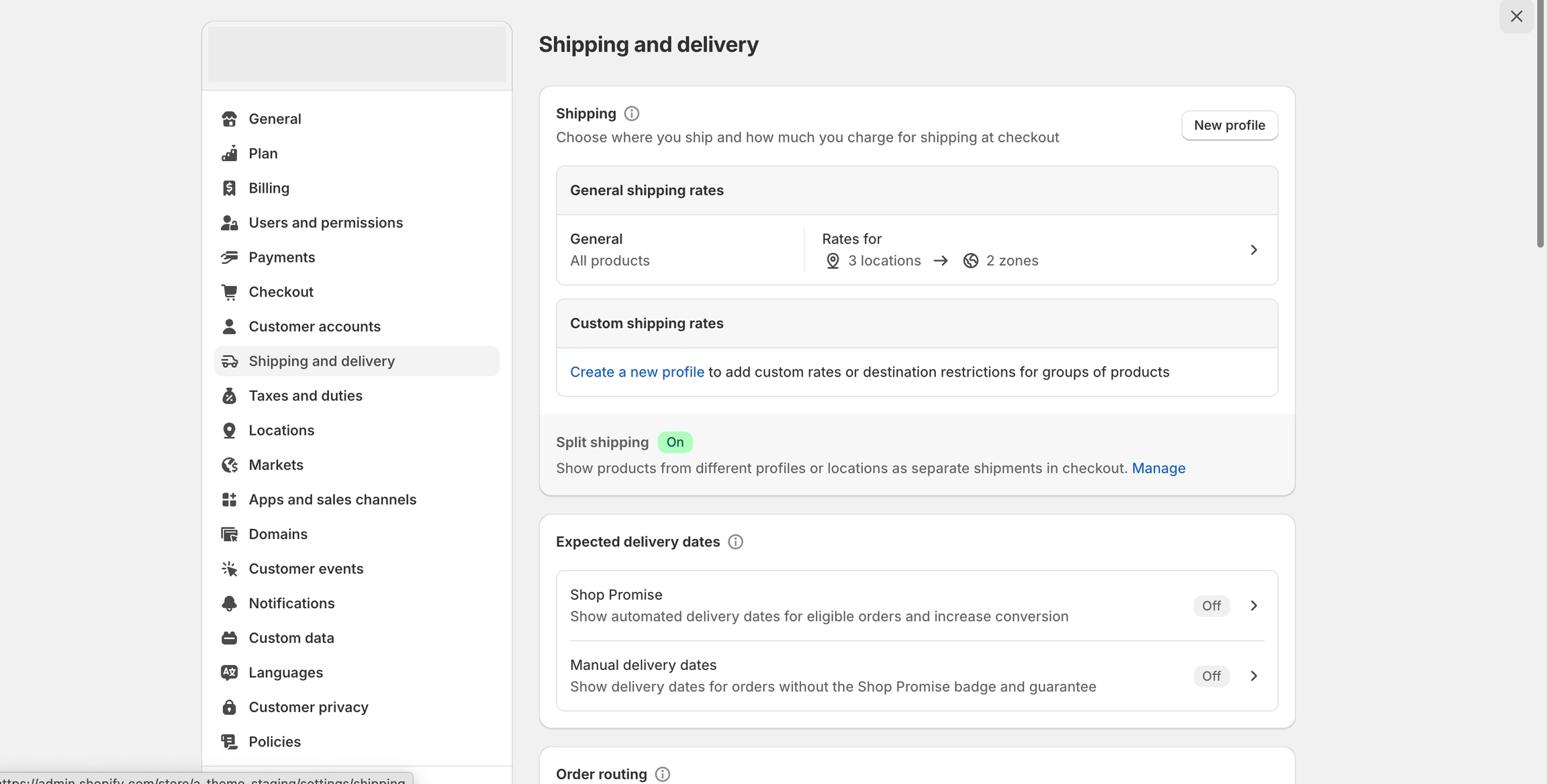Click the Markets globe icon in sidebar

[229, 465]
